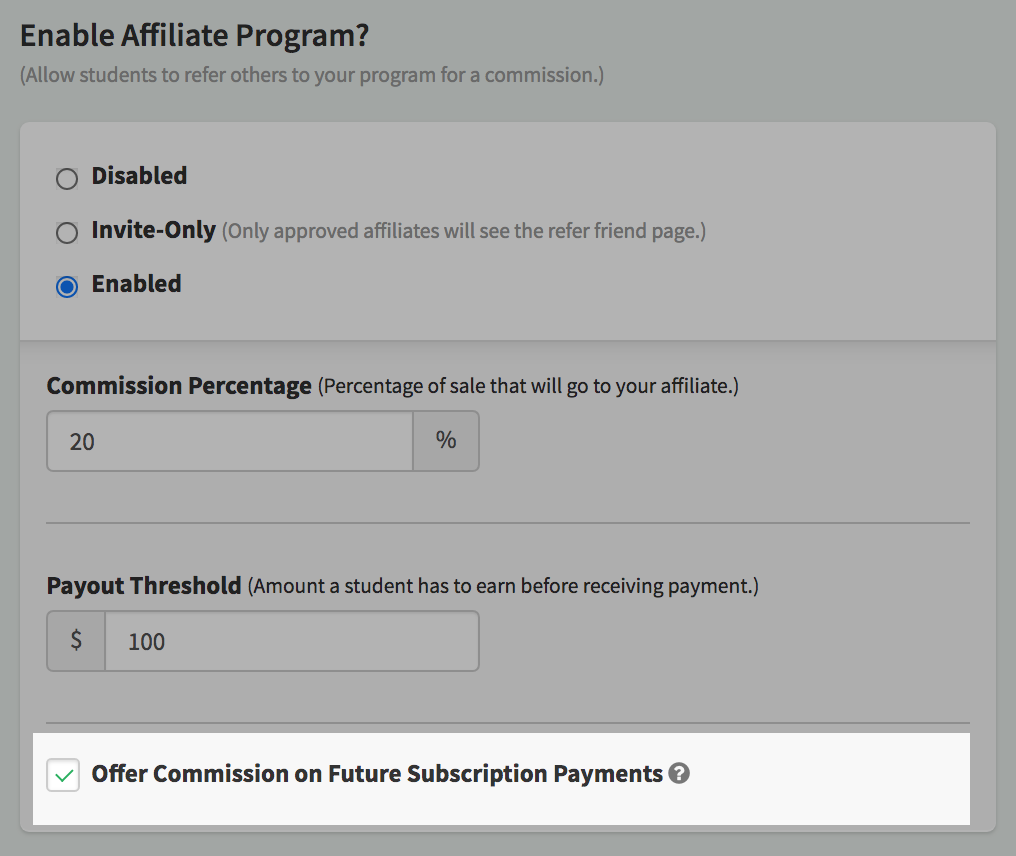Screen dimensions: 1016x856
Task: Click the Invite-Only label text
Action: 154,230
